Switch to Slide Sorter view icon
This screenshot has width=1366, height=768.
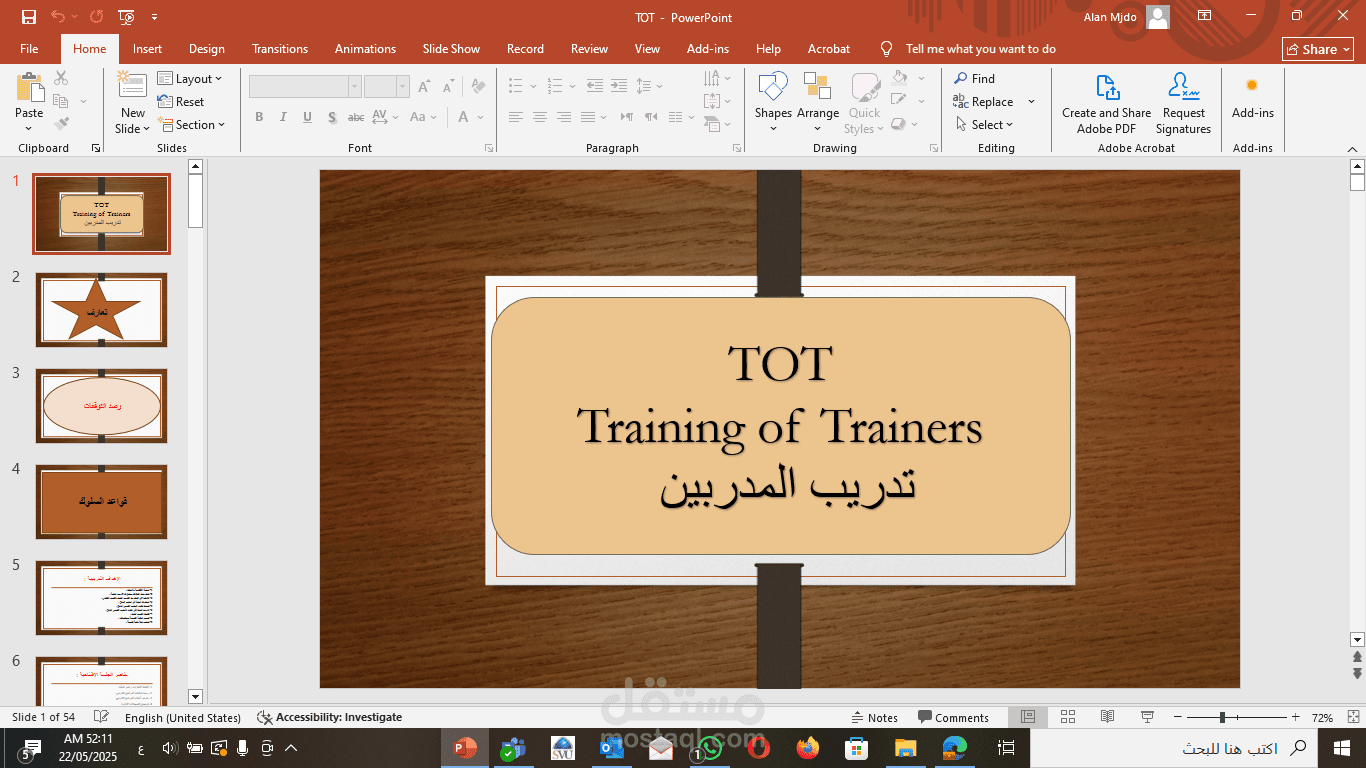(1067, 718)
